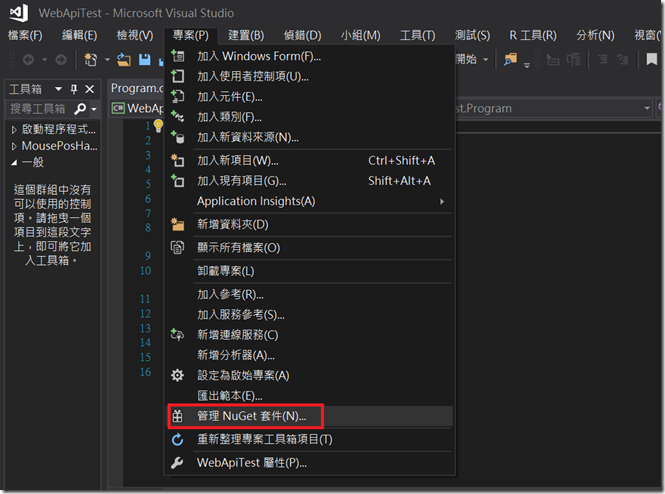Open the 分析(N) menu
665x494 pixels.
coord(595,35)
